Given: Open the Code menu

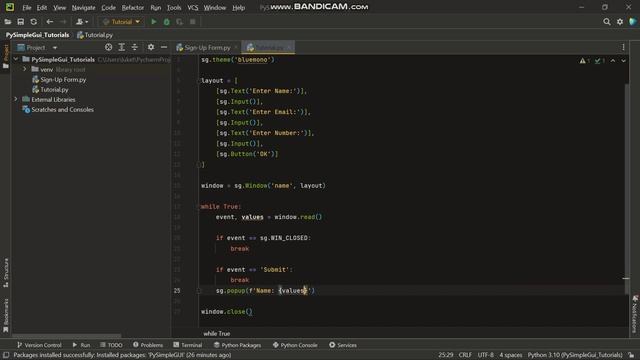Looking at the screenshot, I should pyautogui.click(x=108, y=8).
